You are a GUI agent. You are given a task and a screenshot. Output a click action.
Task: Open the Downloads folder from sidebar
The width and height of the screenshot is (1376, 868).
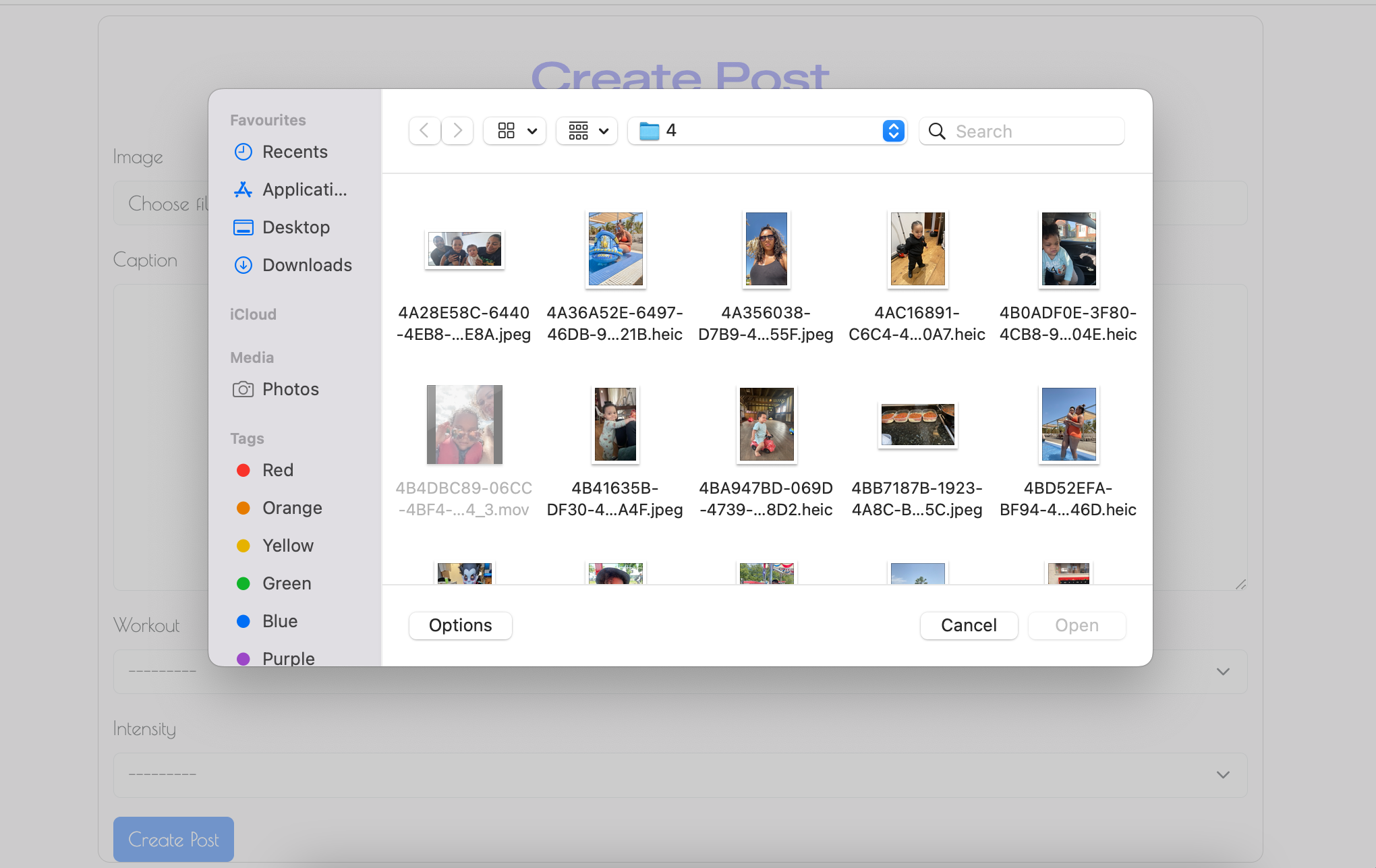pyautogui.click(x=307, y=265)
